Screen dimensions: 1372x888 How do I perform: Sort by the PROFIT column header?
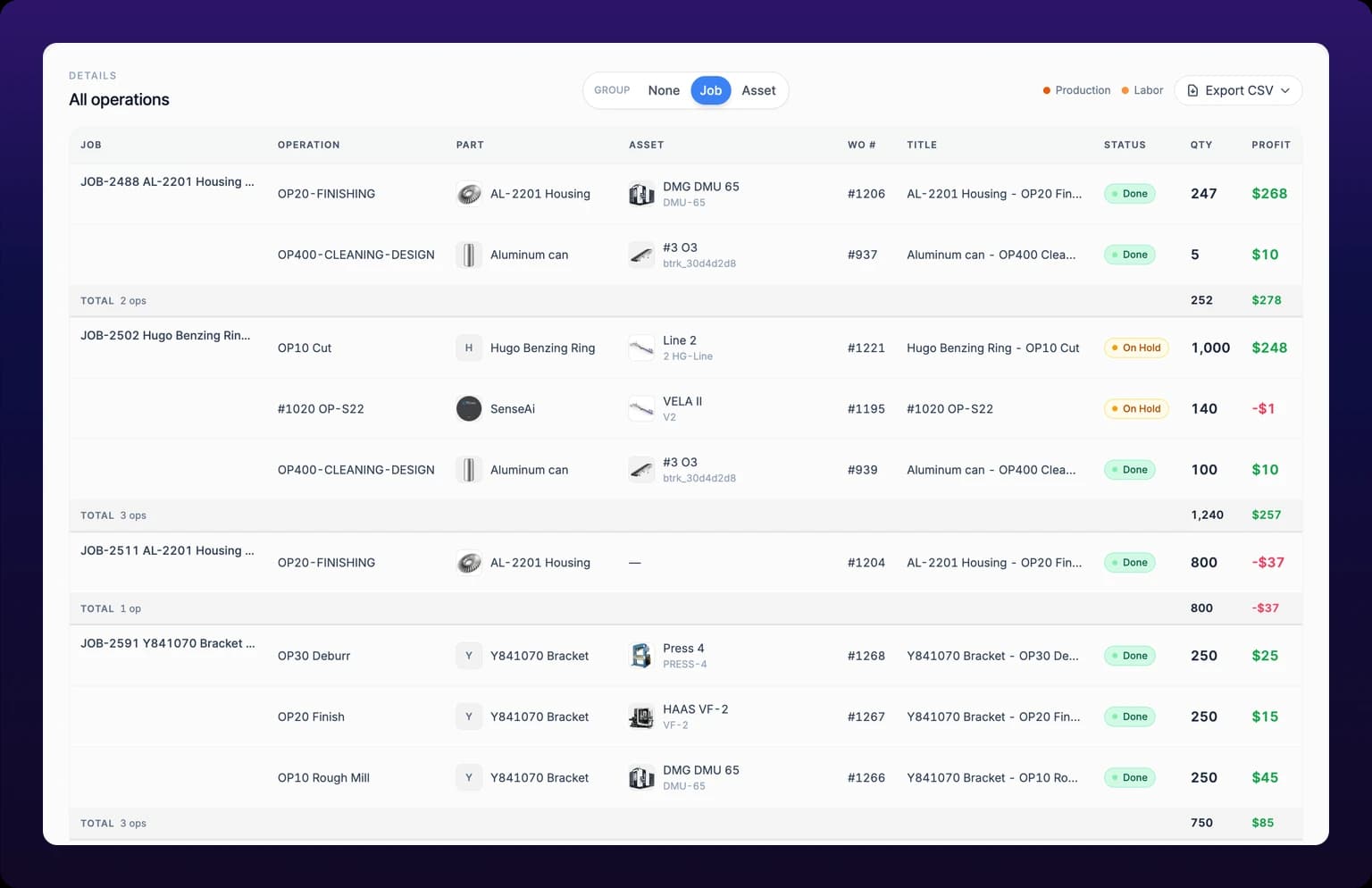[1271, 145]
